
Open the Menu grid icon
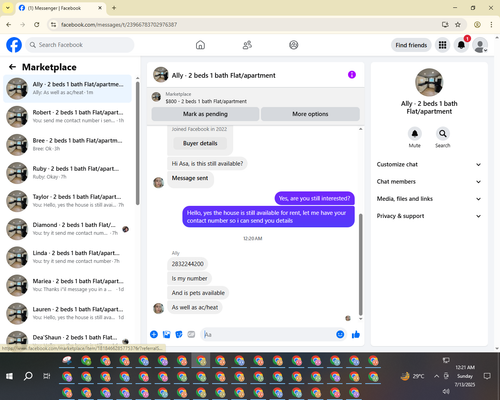pos(442,45)
